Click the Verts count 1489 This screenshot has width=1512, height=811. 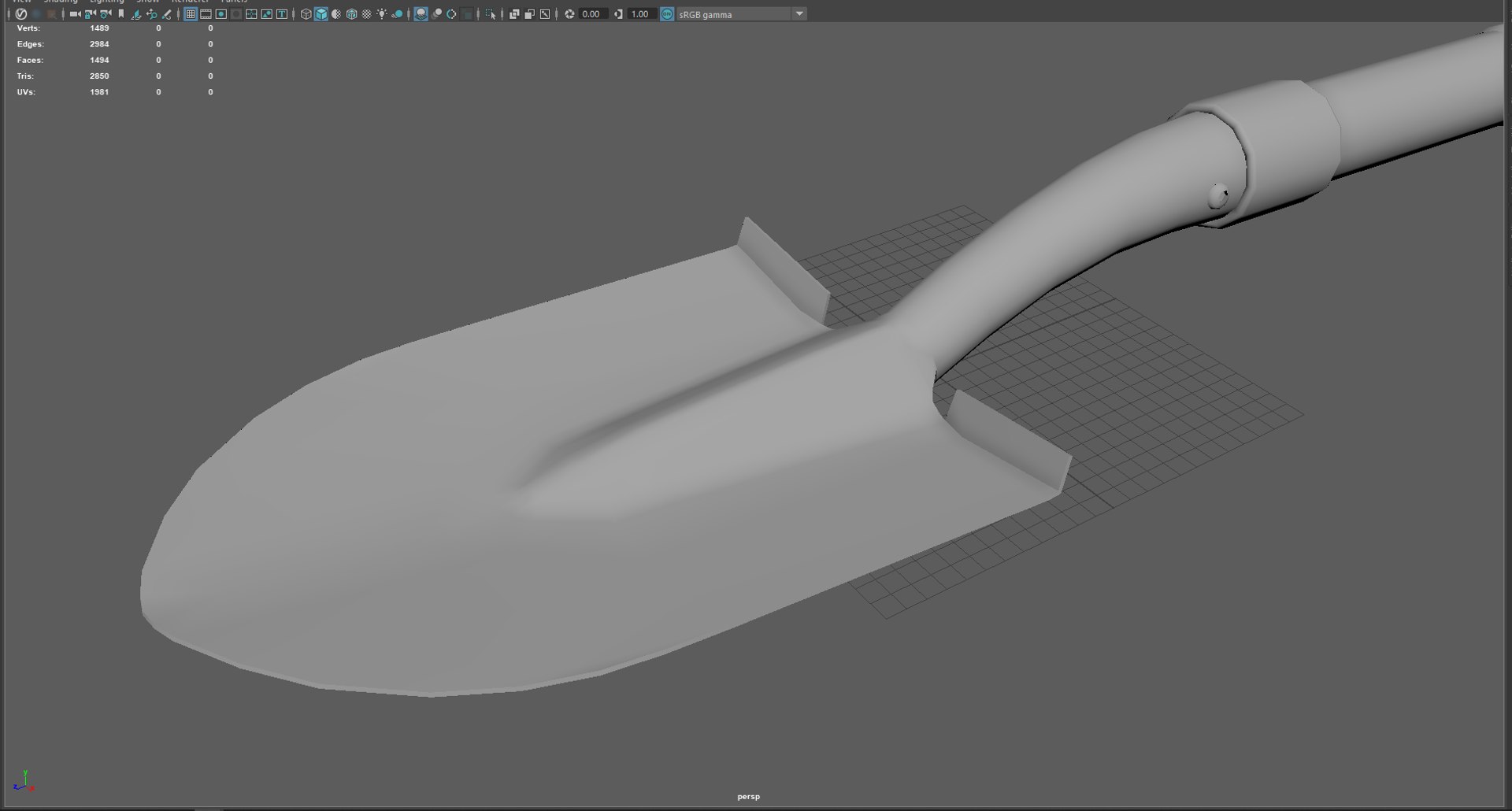[99, 28]
